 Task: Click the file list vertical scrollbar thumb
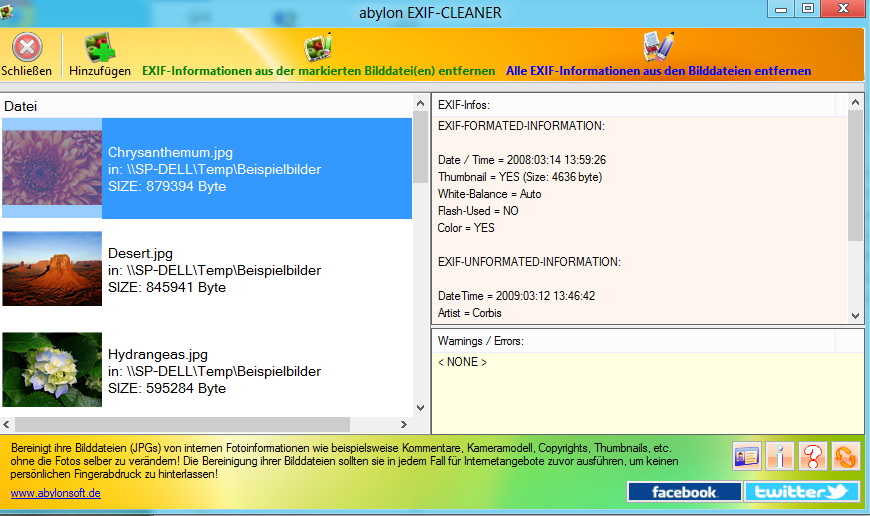[420, 148]
